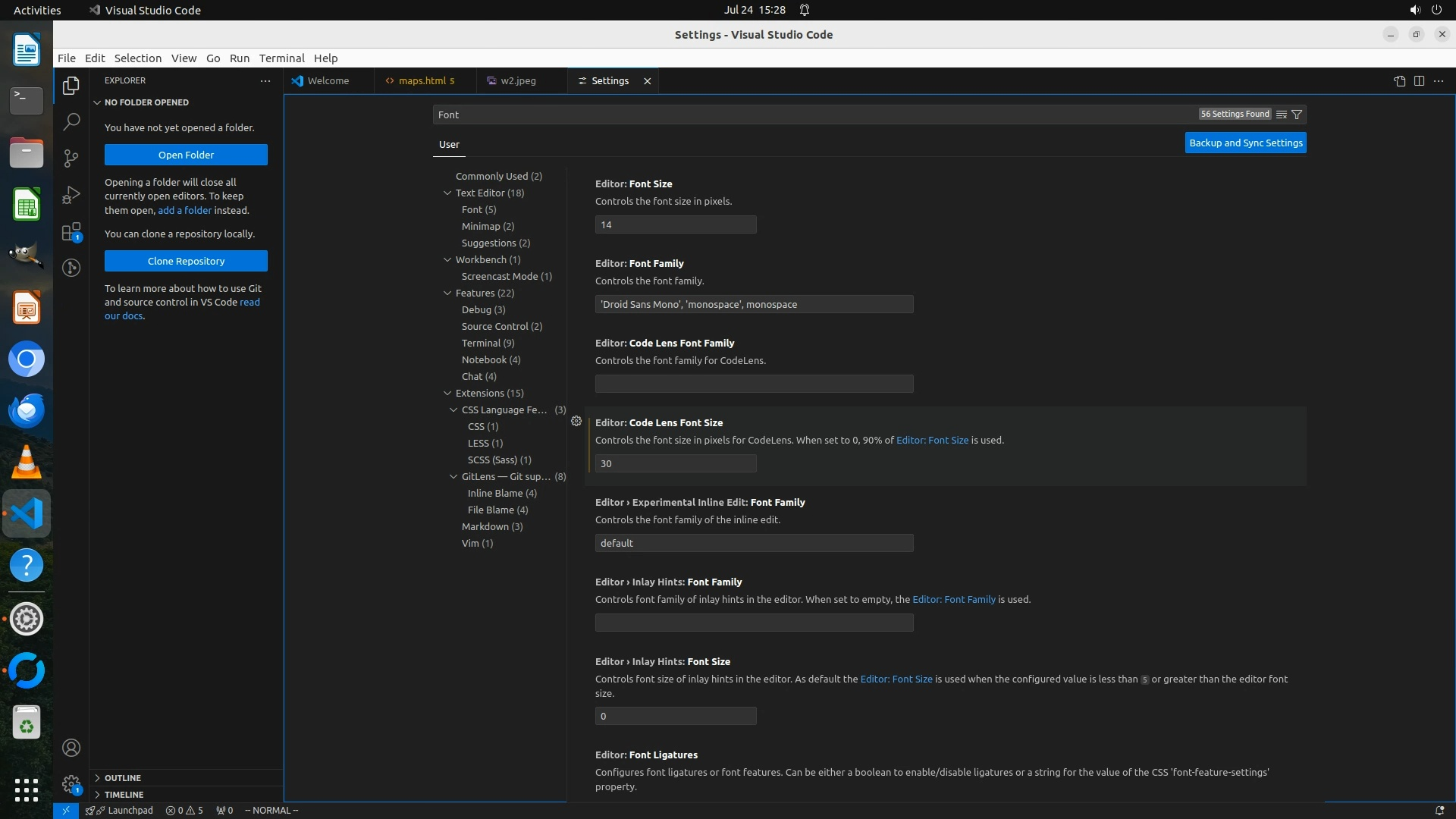
Task: Switch to the maps.html tab
Action: (422, 81)
